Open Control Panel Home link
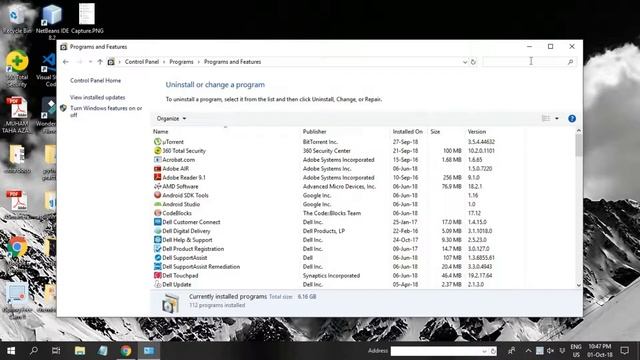Viewport: 640px width, 360px height. (x=96, y=81)
